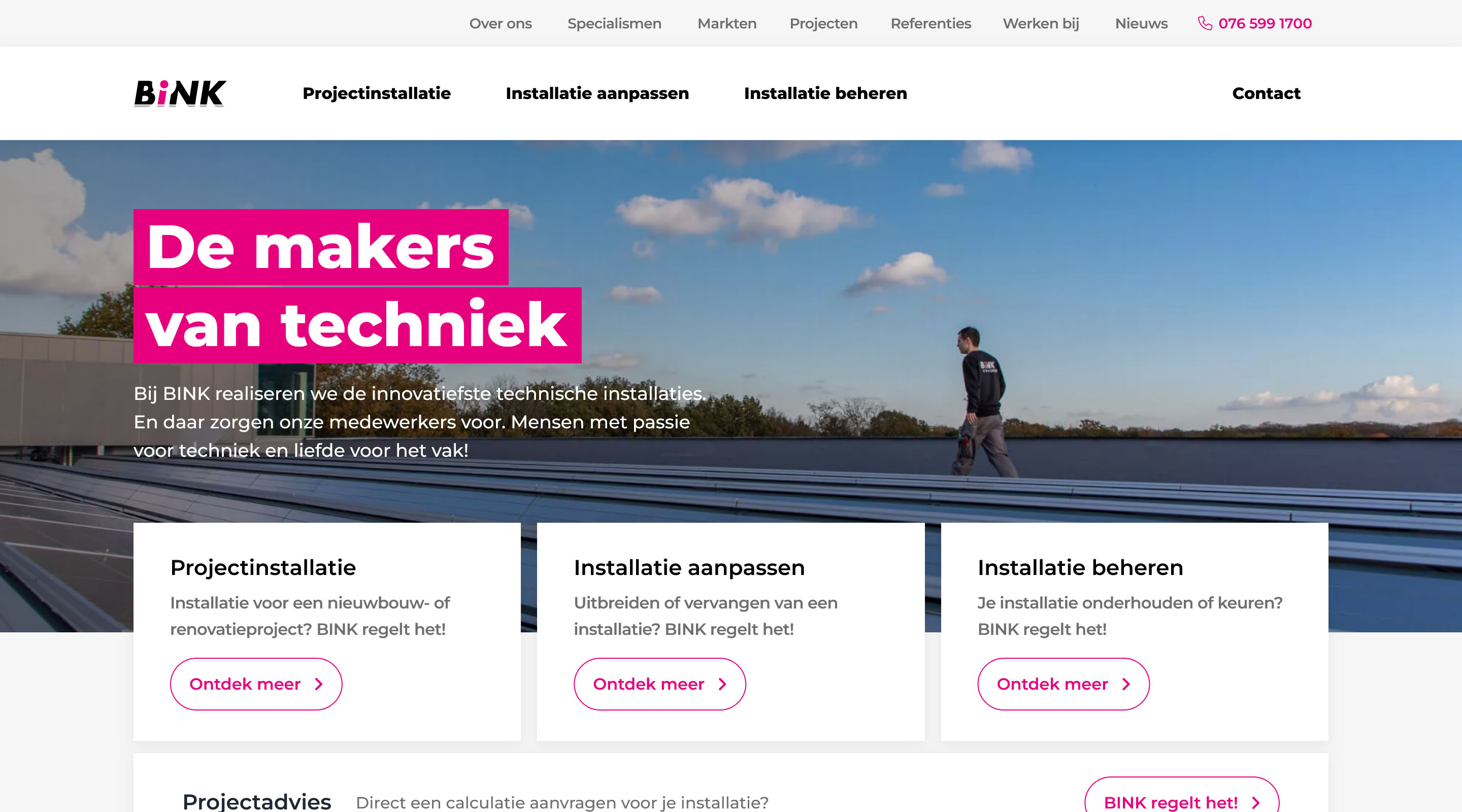Call the number 076 599 1700
The width and height of the screenshot is (1462, 812).
1265,23
